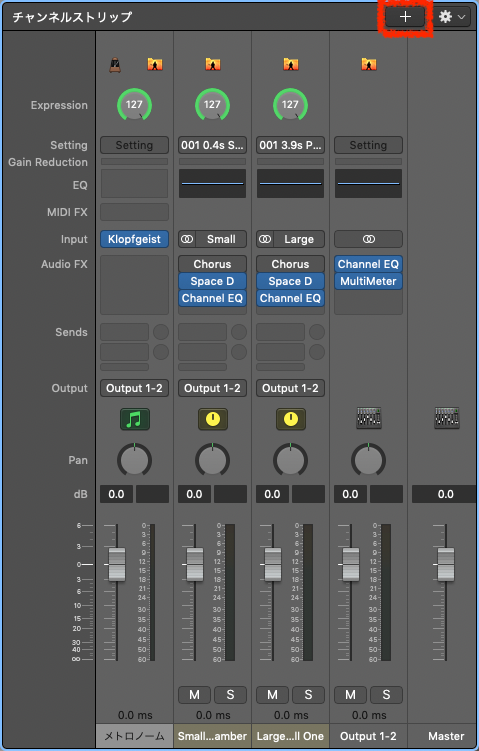Click empty EQ slot on metronome strip
This screenshot has height=751, width=479.
tap(135, 183)
